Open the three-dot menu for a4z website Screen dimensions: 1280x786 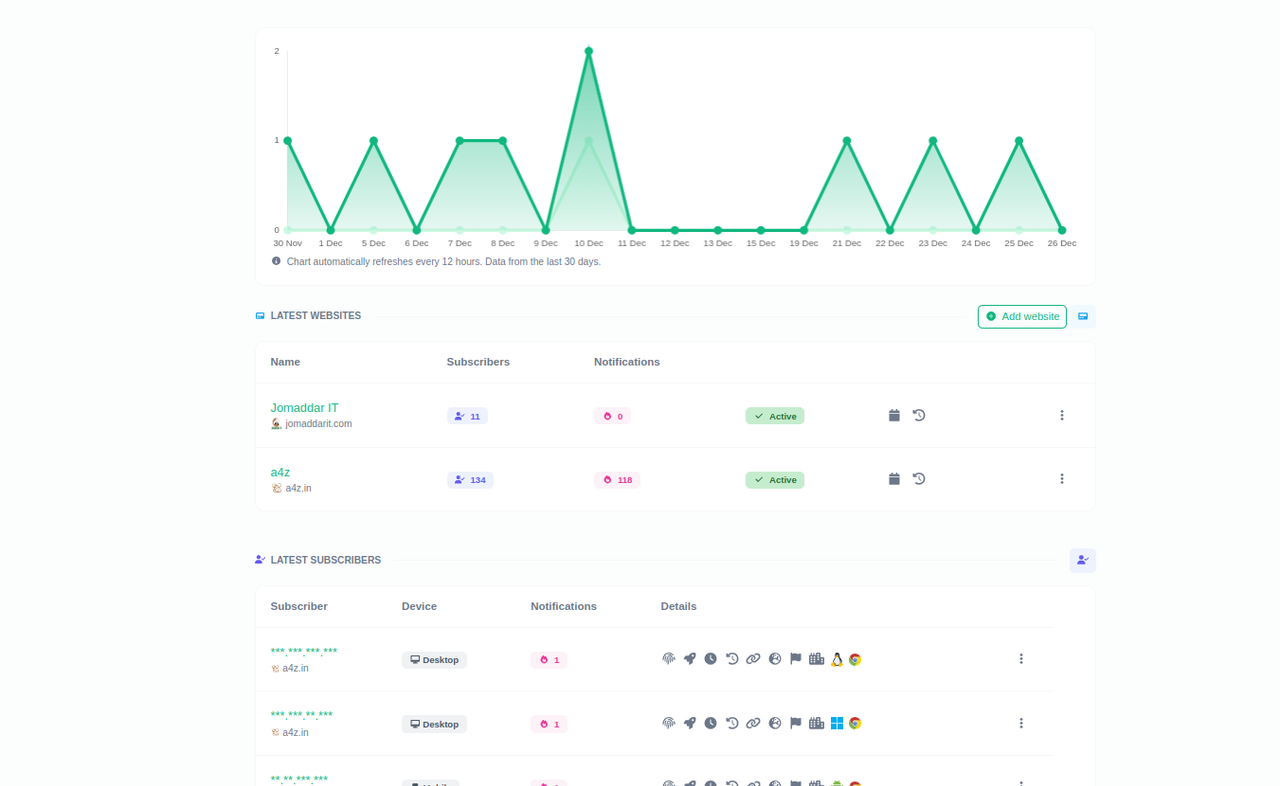[x=1062, y=479]
